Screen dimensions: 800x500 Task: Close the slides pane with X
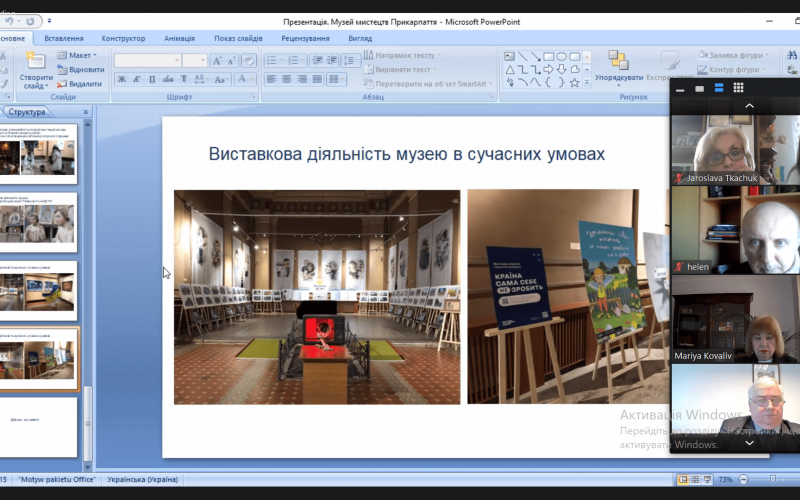pyautogui.click(x=86, y=112)
